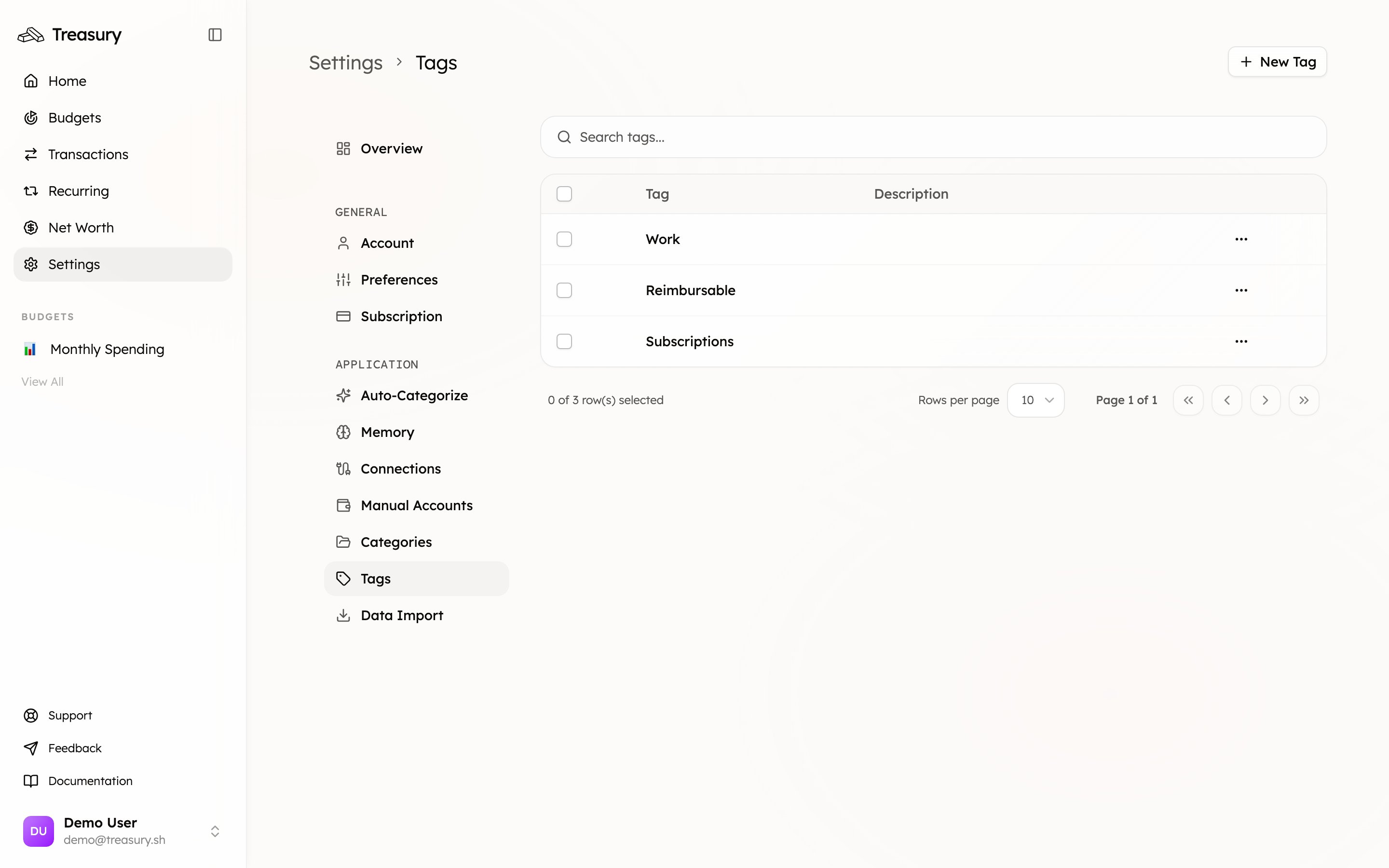The image size is (1389, 868).
Task: Click the Data Import download icon
Action: pos(343,615)
